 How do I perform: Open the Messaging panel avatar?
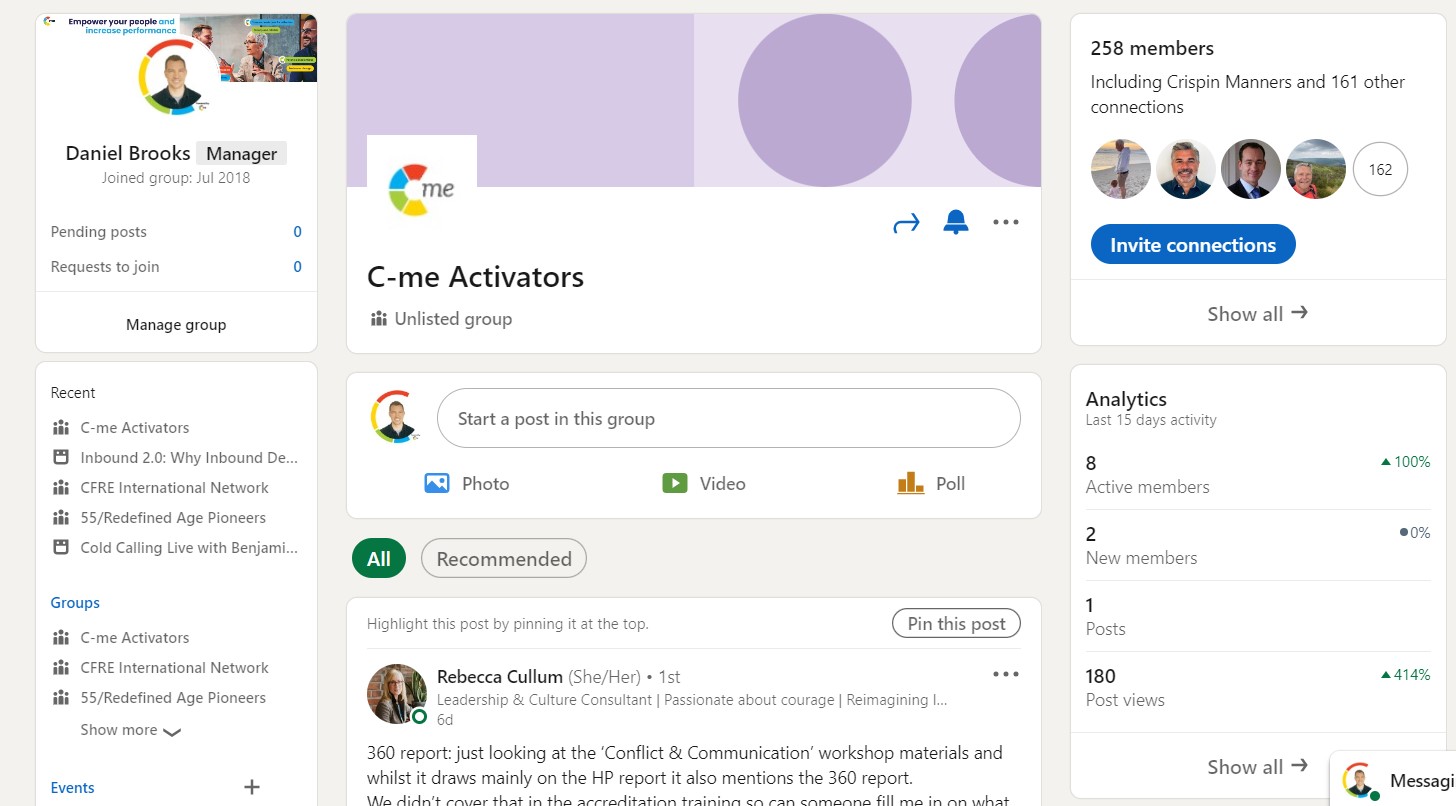pos(1360,780)
